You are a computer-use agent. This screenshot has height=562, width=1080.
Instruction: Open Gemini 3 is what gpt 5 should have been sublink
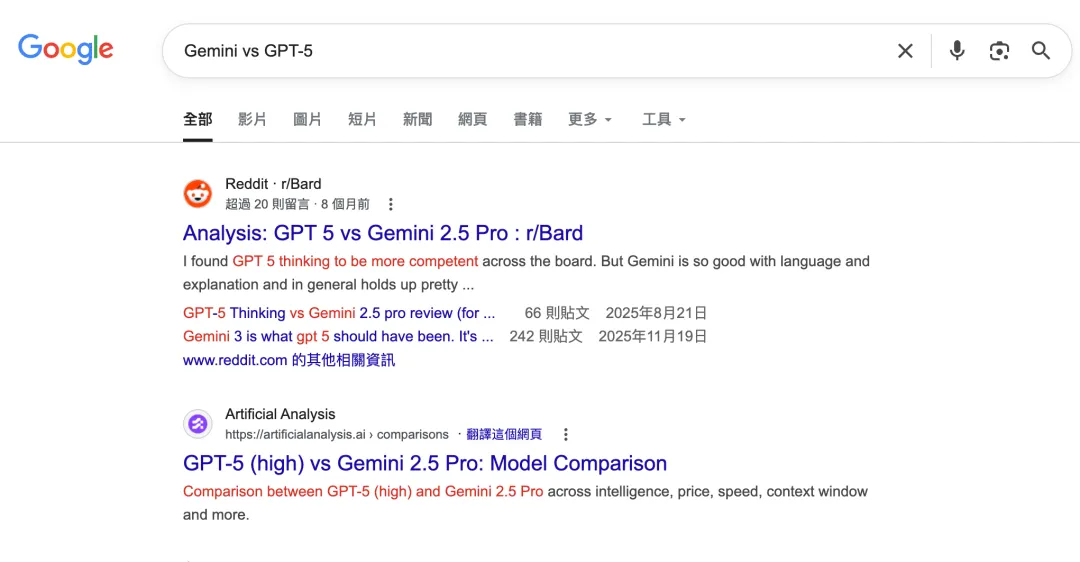point(338,336)
